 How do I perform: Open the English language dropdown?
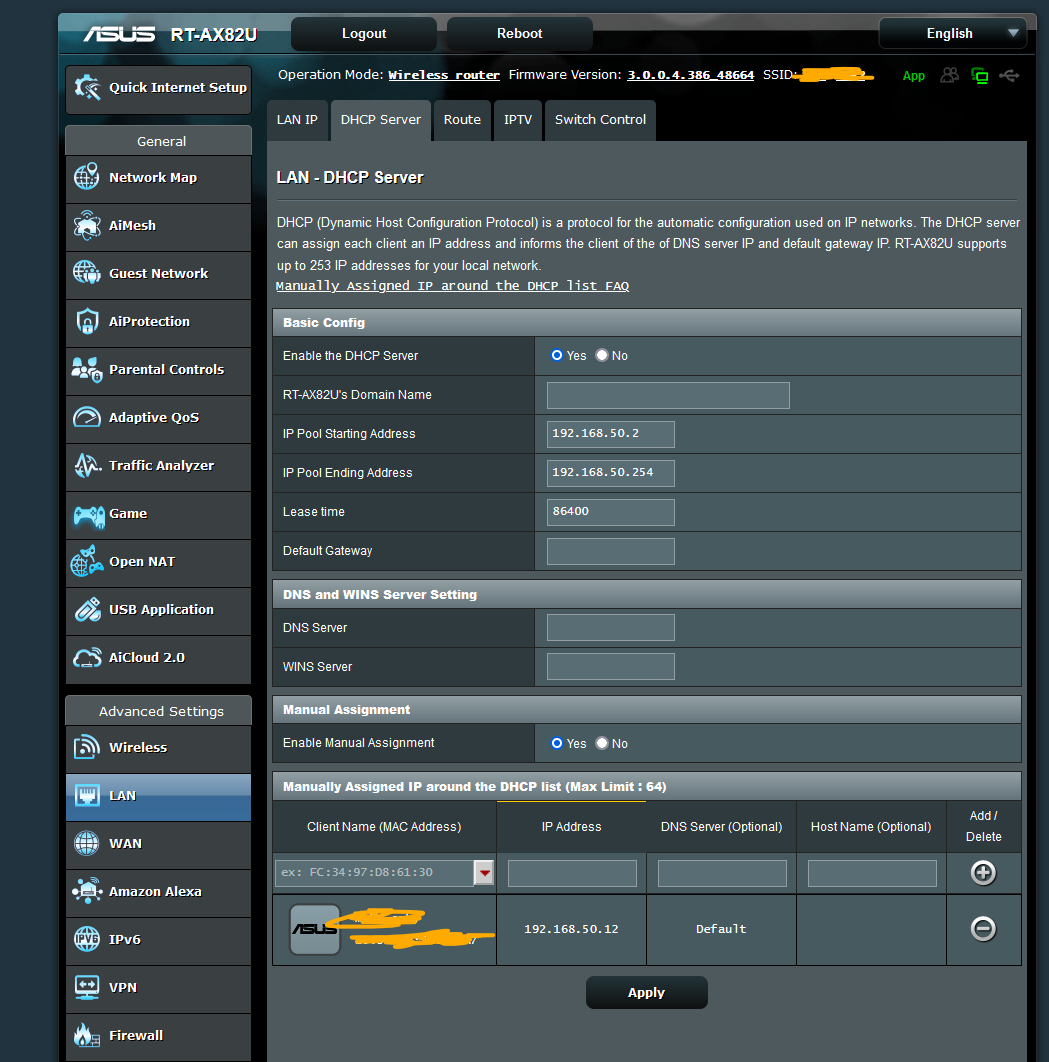[x=952, y=33]
